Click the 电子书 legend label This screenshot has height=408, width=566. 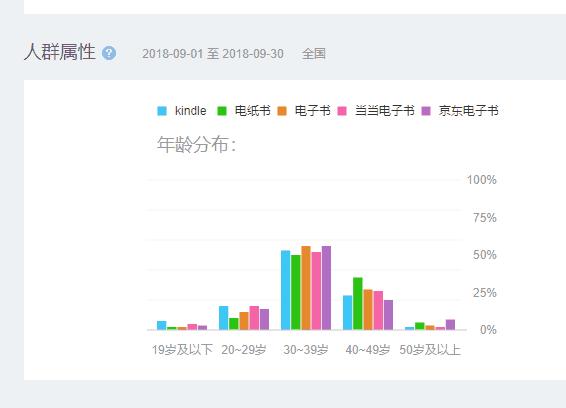313,111
